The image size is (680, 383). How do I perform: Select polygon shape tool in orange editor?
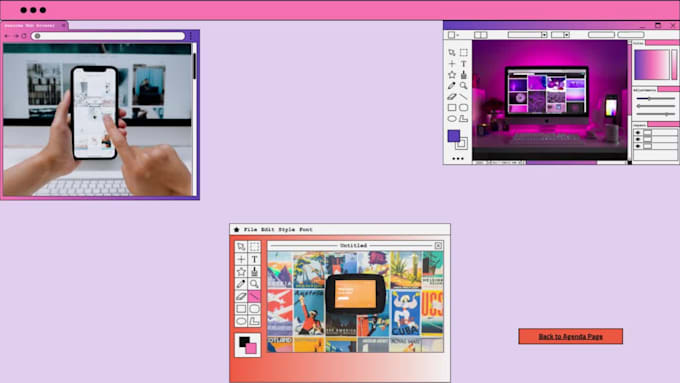(x=254, y=321)
